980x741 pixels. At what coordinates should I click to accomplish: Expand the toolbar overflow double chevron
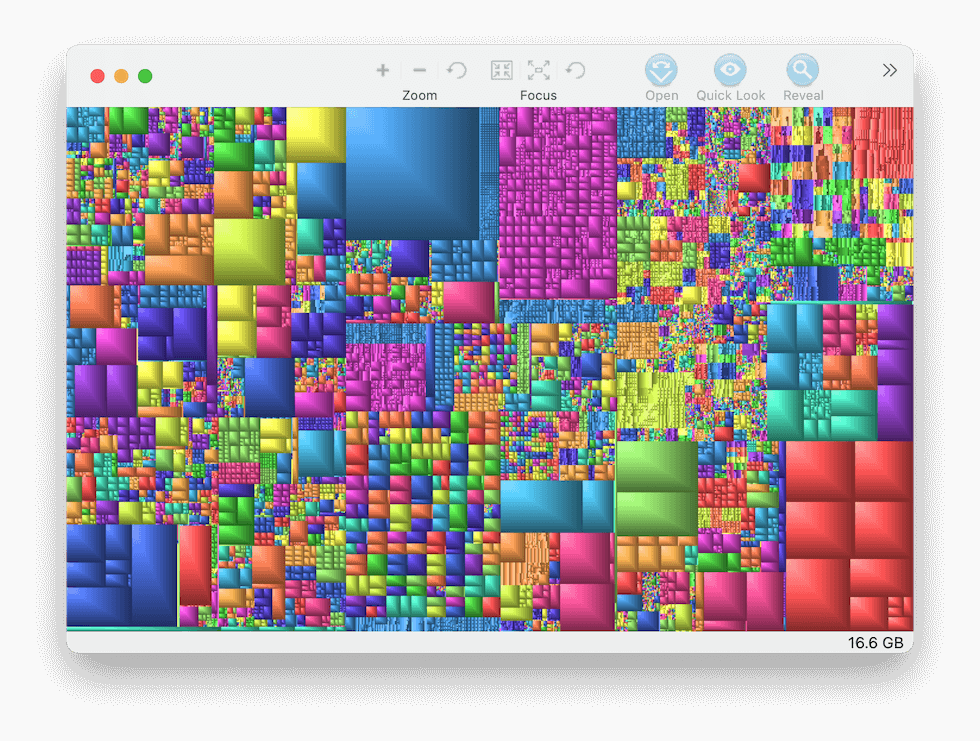(x=889, y=70)
